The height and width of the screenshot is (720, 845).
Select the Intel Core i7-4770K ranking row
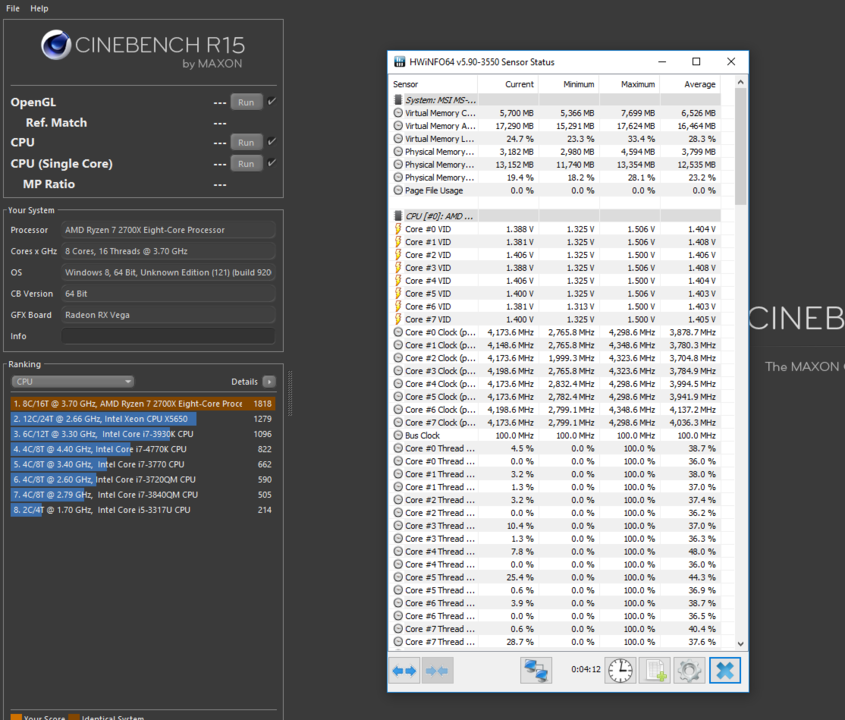point(143,449)
